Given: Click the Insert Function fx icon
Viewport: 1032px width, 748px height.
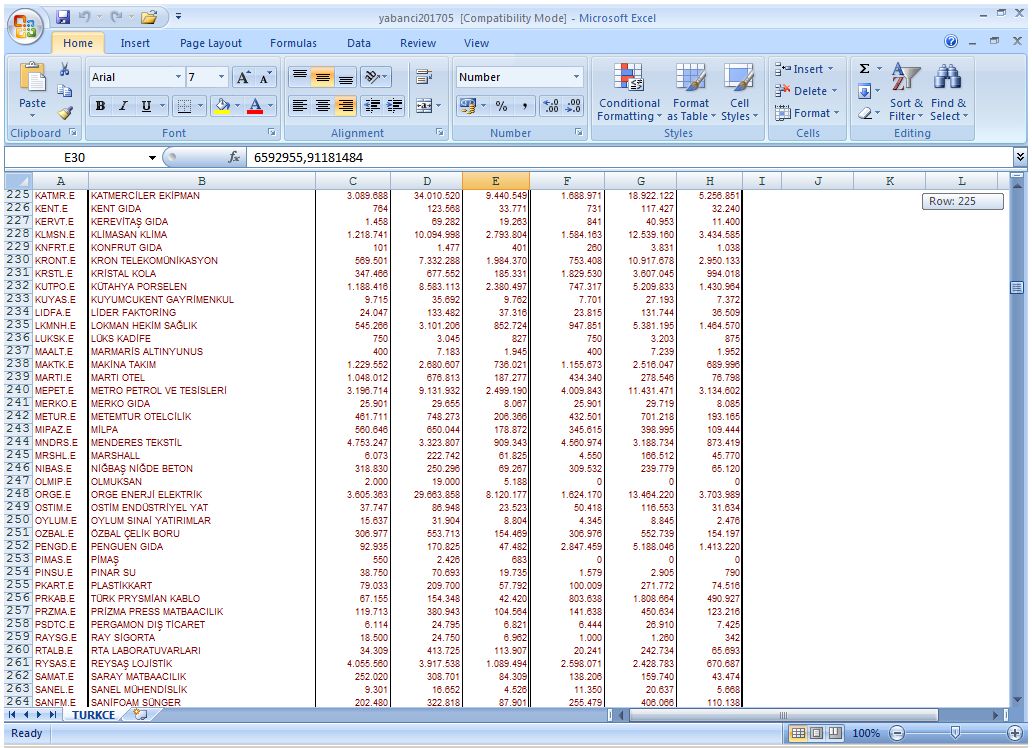Looking at the screenshot, I should (x=234, y=157).
